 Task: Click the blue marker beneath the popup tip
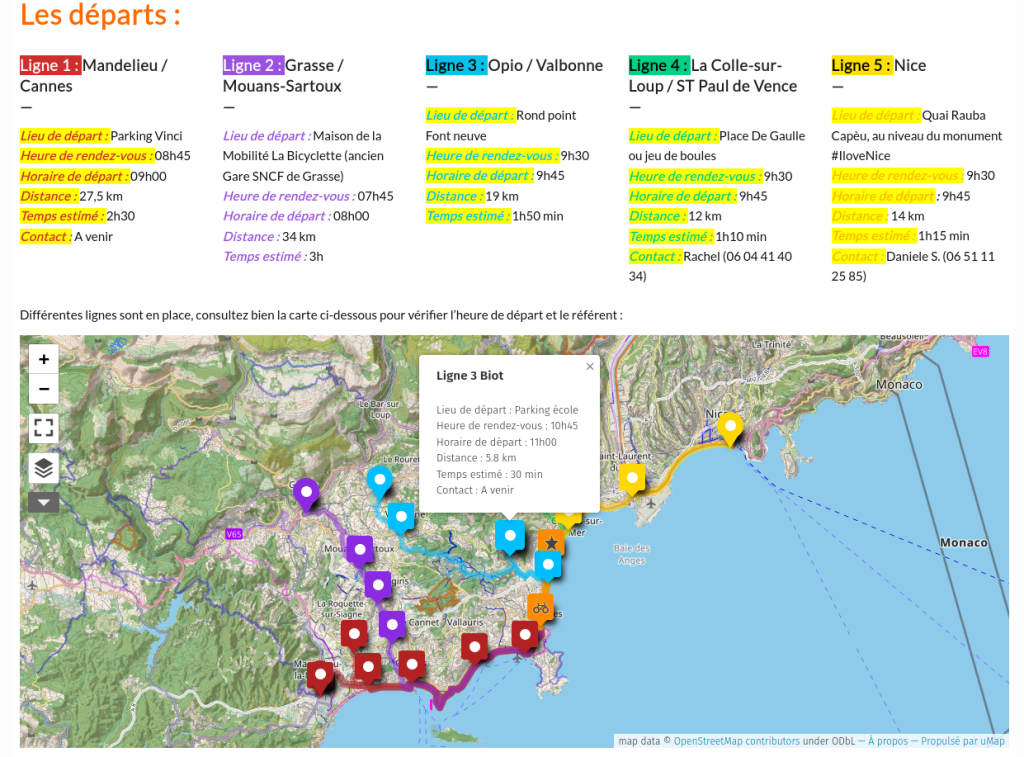click(510, 536)
